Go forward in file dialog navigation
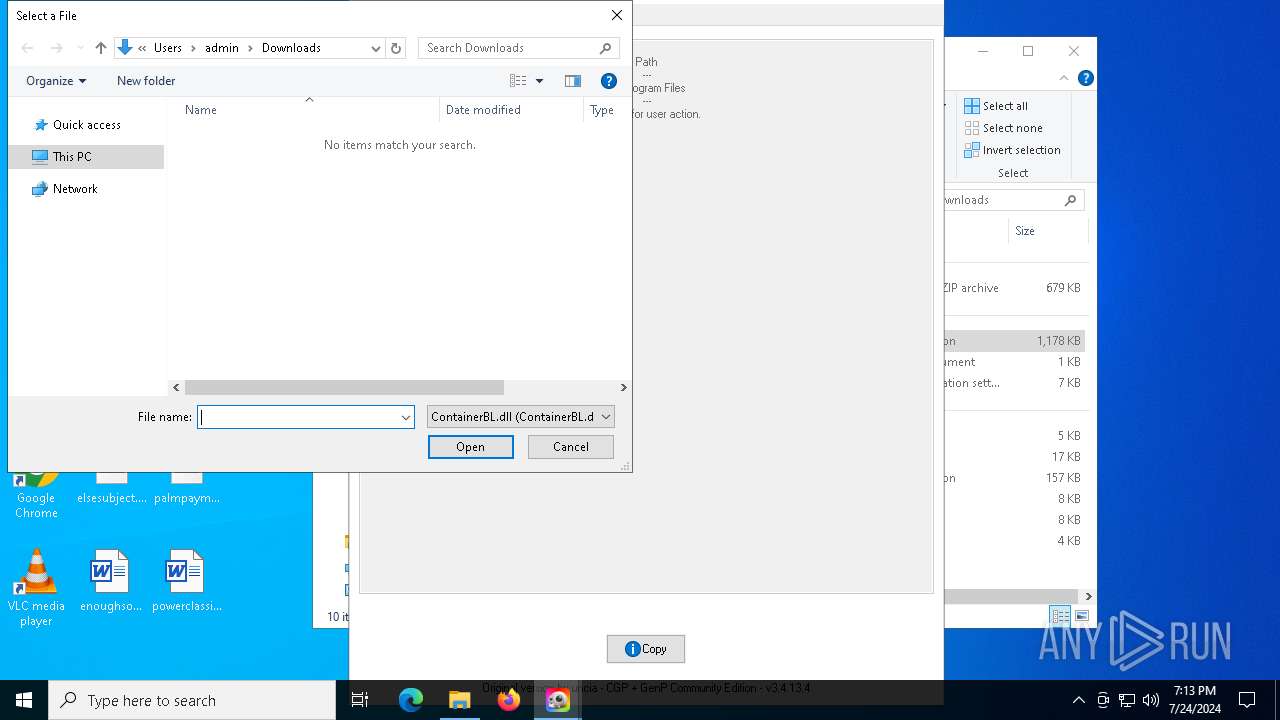 57,48
